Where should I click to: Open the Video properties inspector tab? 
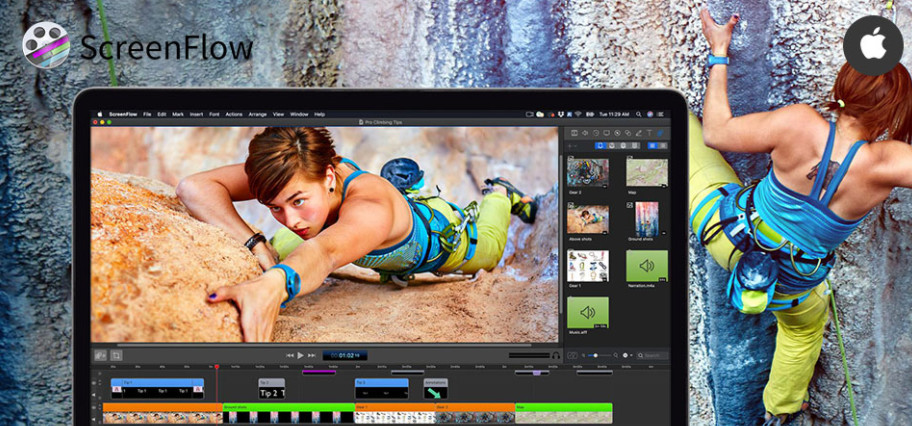(573, 133)
